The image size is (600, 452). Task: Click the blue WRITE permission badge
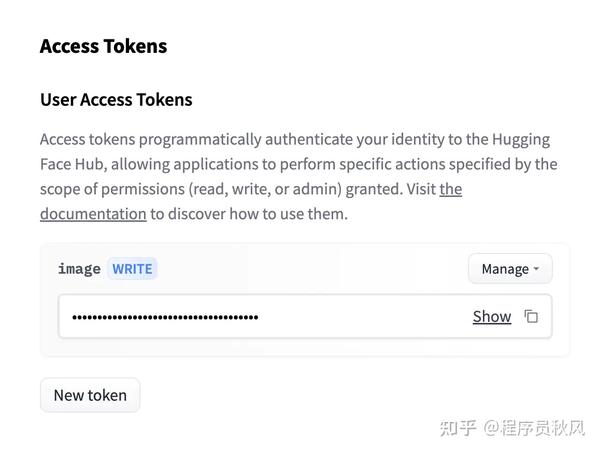[x=132, y=269]
